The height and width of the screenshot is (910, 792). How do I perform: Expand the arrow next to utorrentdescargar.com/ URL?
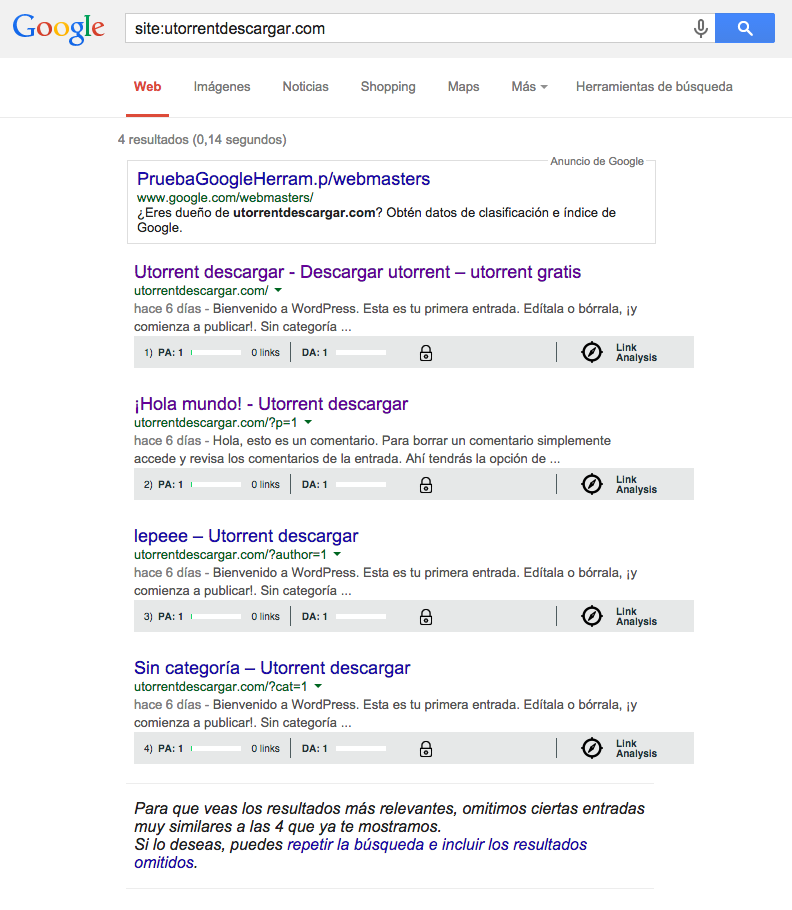(x=278, y=290)
